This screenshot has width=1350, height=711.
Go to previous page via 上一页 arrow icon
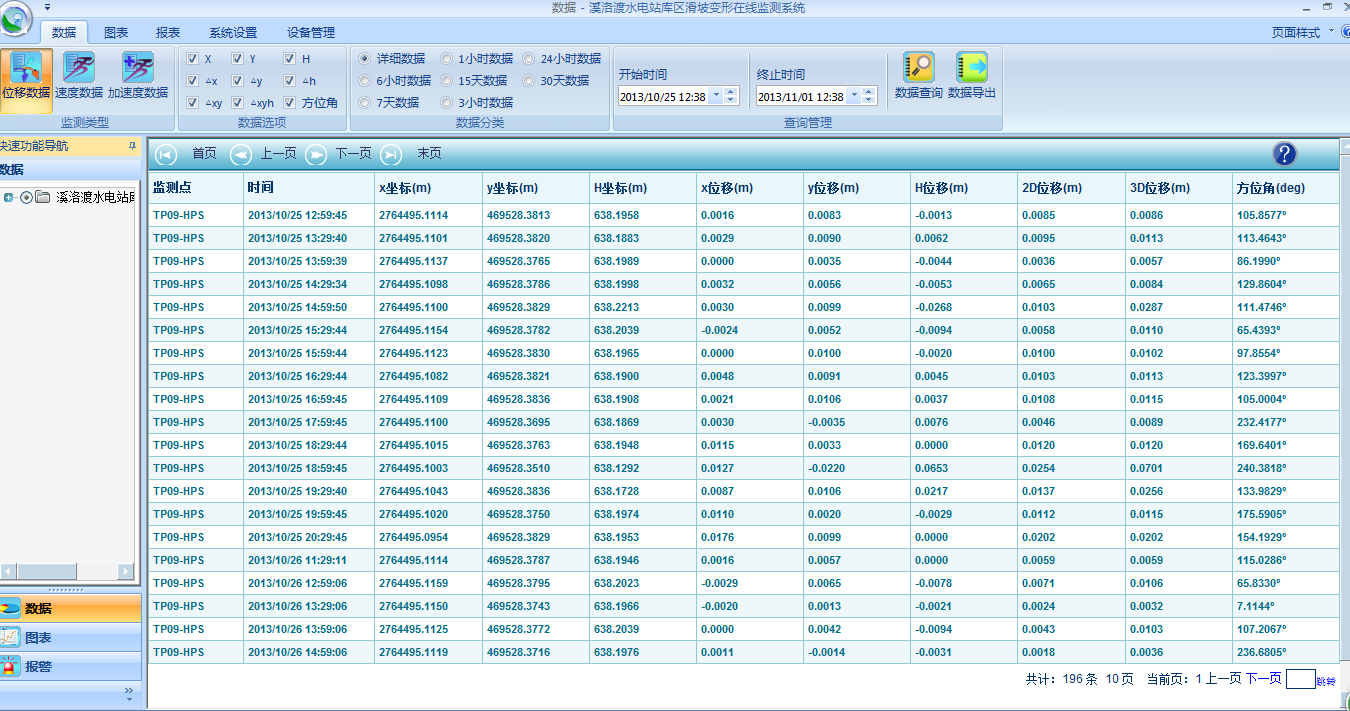click(241, 154)
